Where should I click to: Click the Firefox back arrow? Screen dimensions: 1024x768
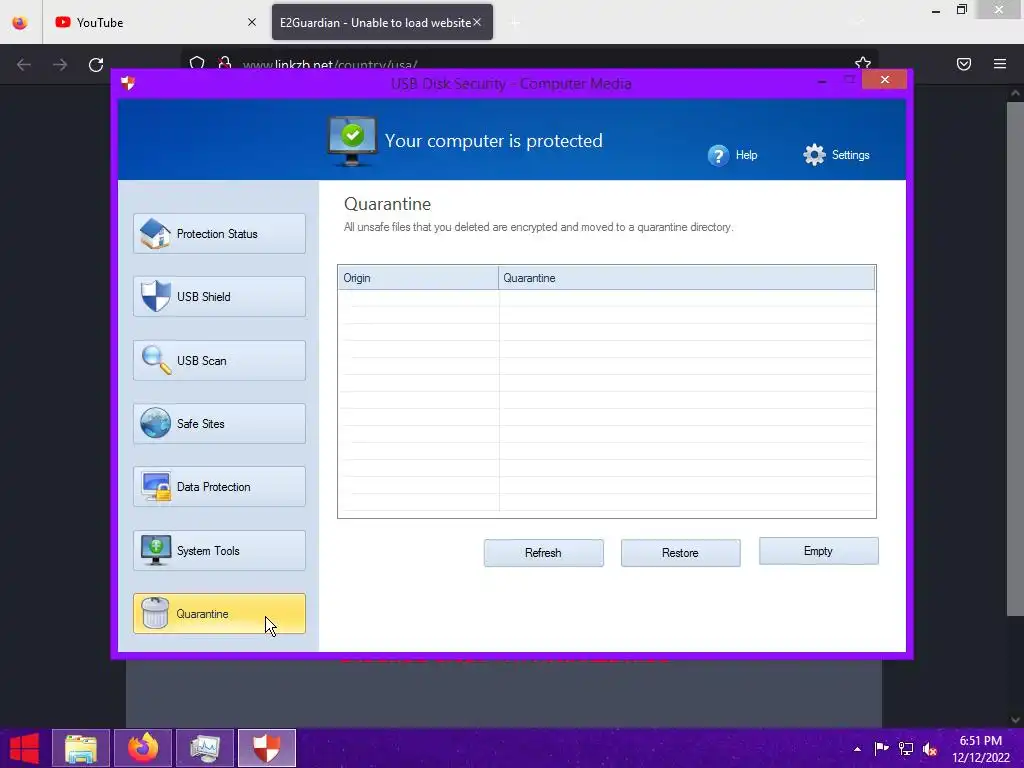[x=24, y=64]
